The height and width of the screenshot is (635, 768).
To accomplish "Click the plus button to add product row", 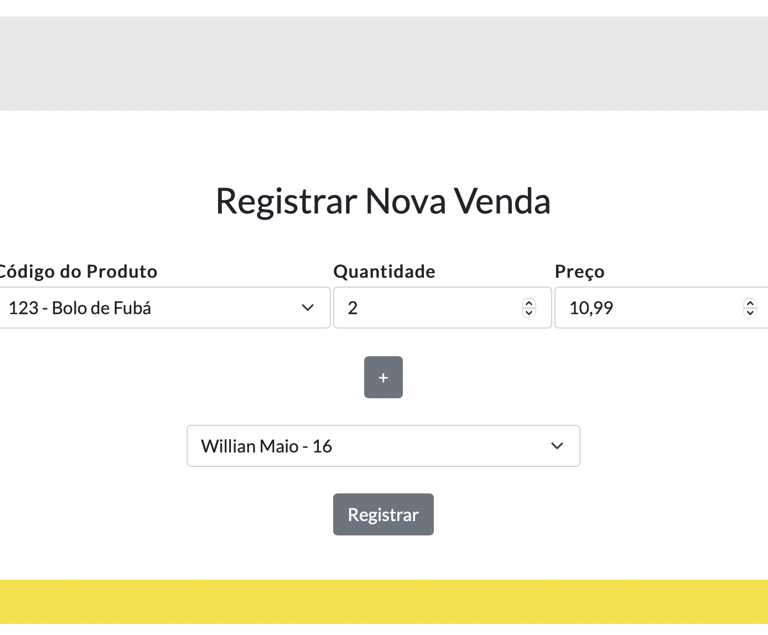I will pos(383,377).
